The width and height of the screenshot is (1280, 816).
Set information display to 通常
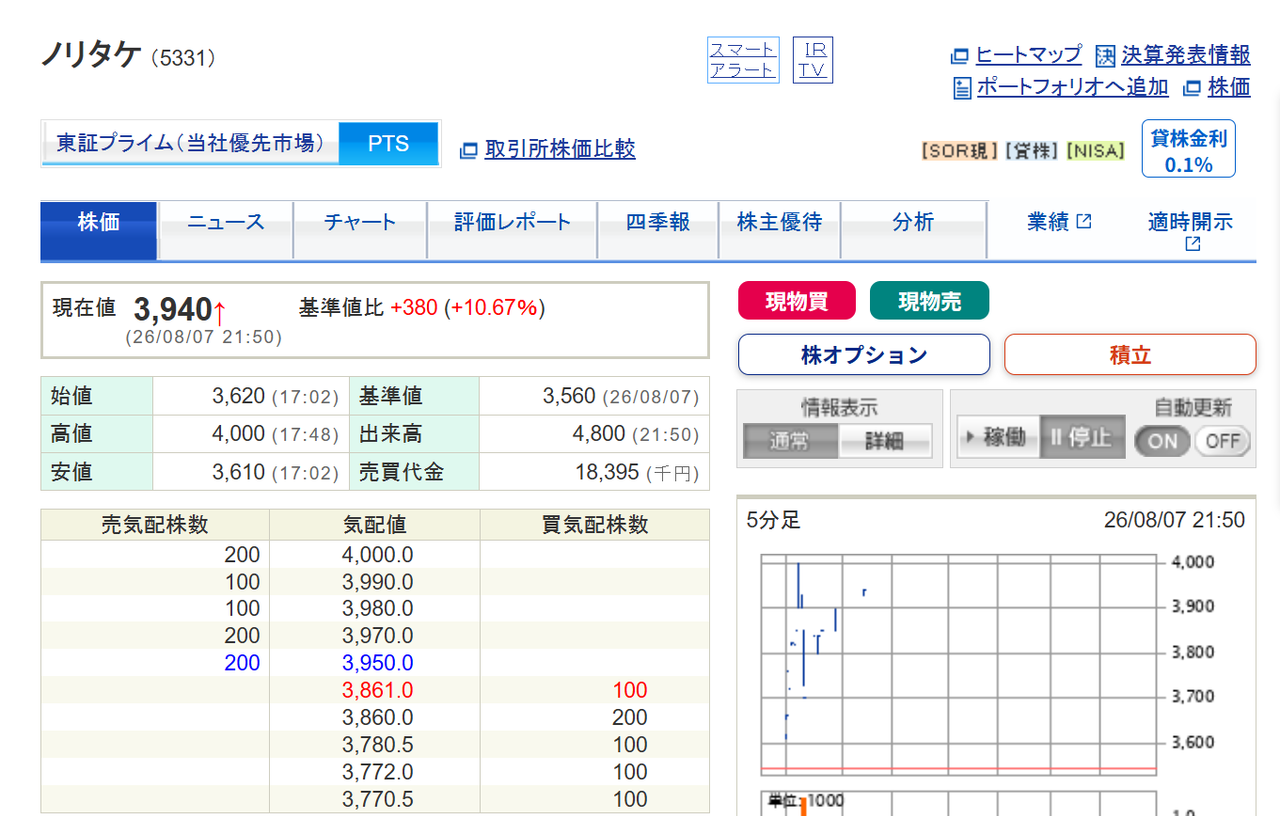click(790, 440)
